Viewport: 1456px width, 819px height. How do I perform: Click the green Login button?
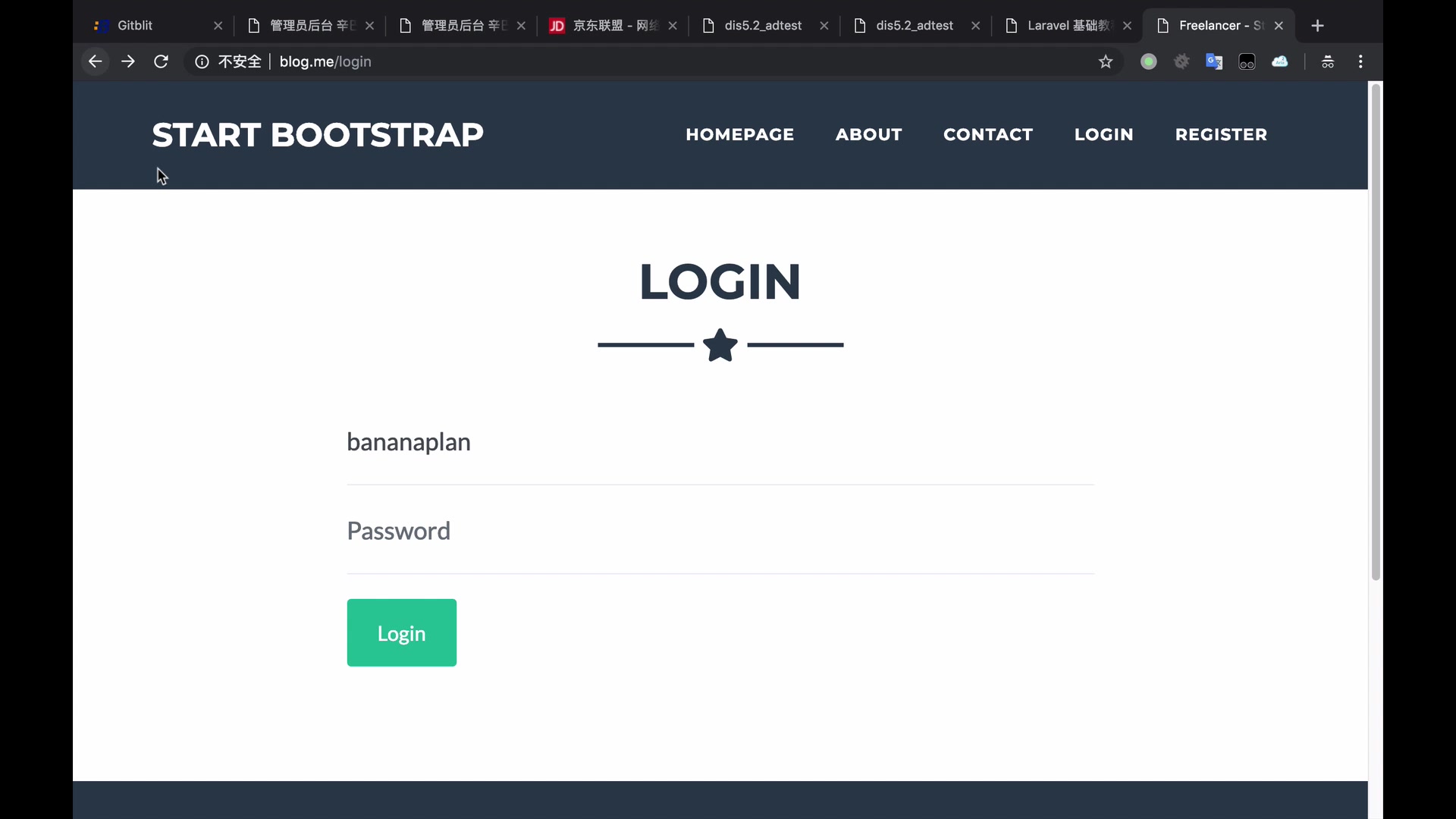[x=402, y=632]
